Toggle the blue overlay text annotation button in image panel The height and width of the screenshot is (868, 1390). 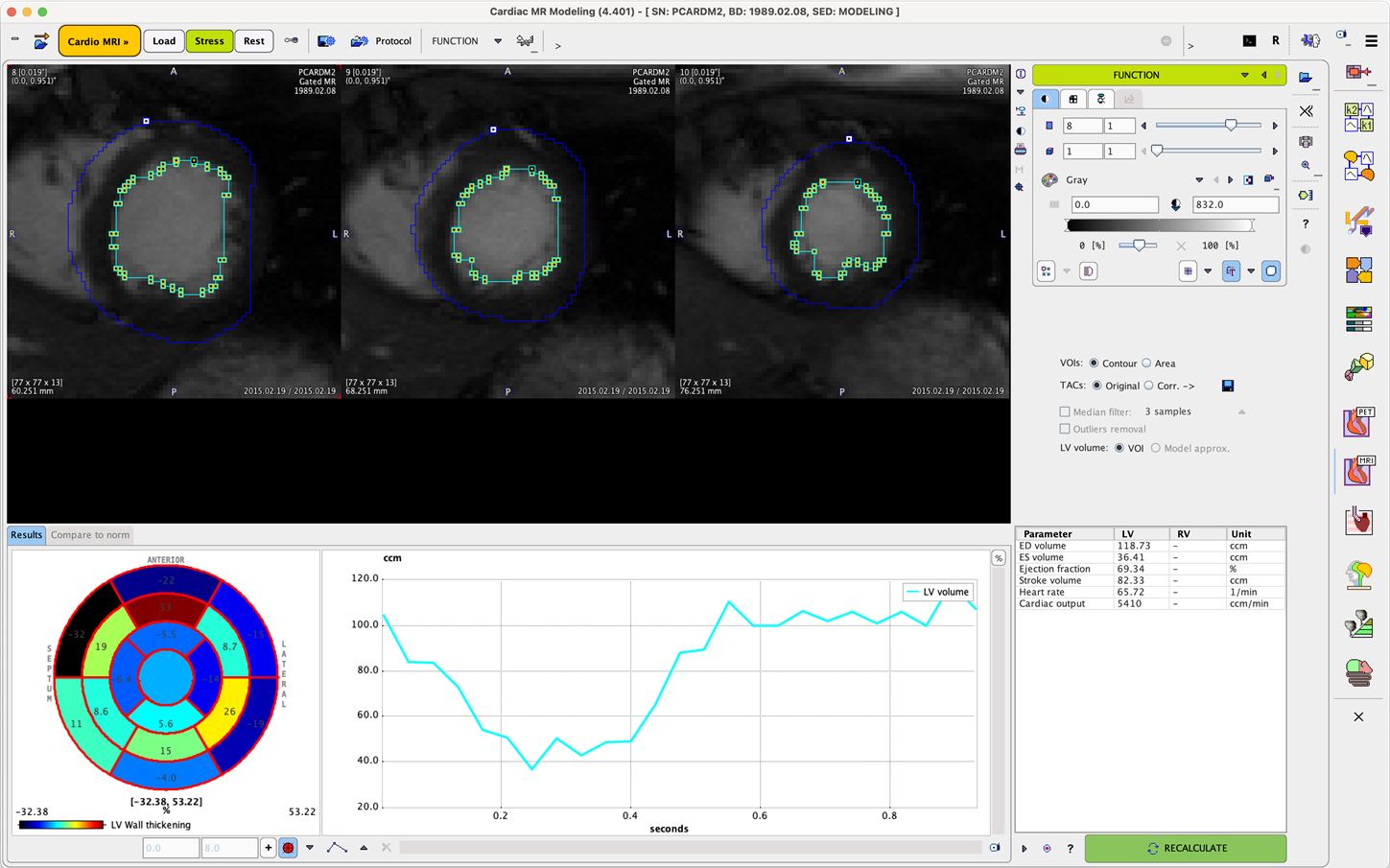[x=1231, y=271]
